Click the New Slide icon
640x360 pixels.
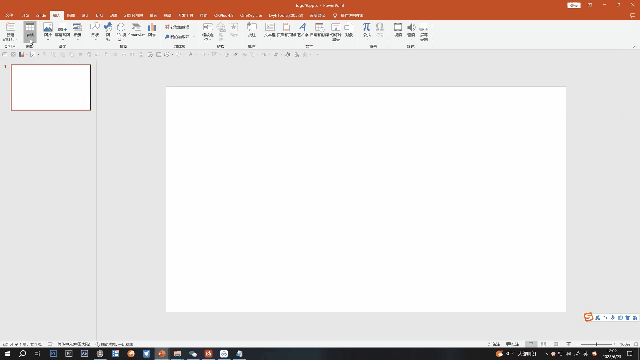(10, 27)
